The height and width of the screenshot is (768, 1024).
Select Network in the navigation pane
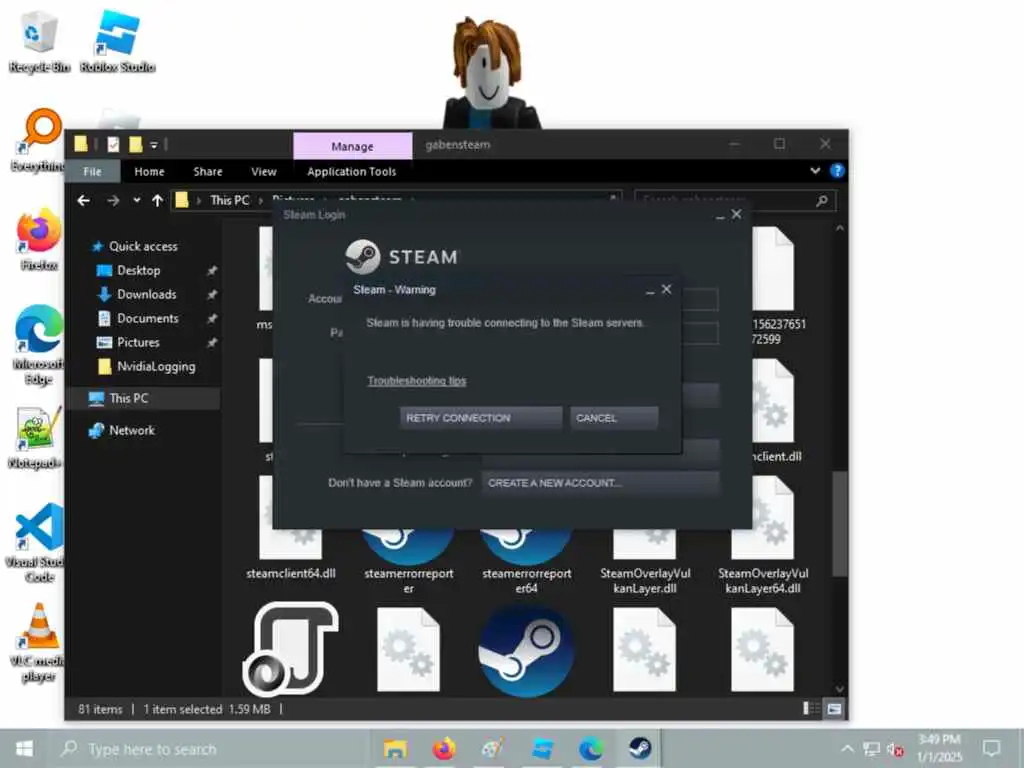tap(131, 430)
